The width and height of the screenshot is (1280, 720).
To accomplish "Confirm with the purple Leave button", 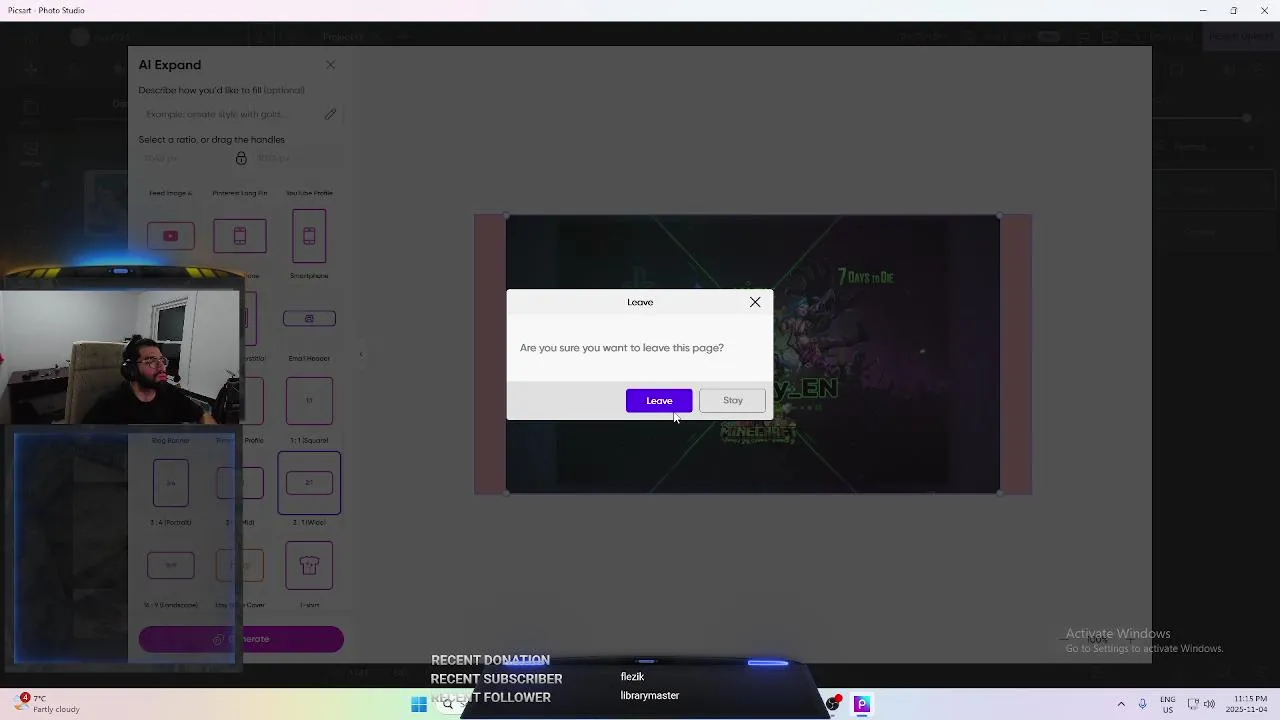I will coord(659,400).
